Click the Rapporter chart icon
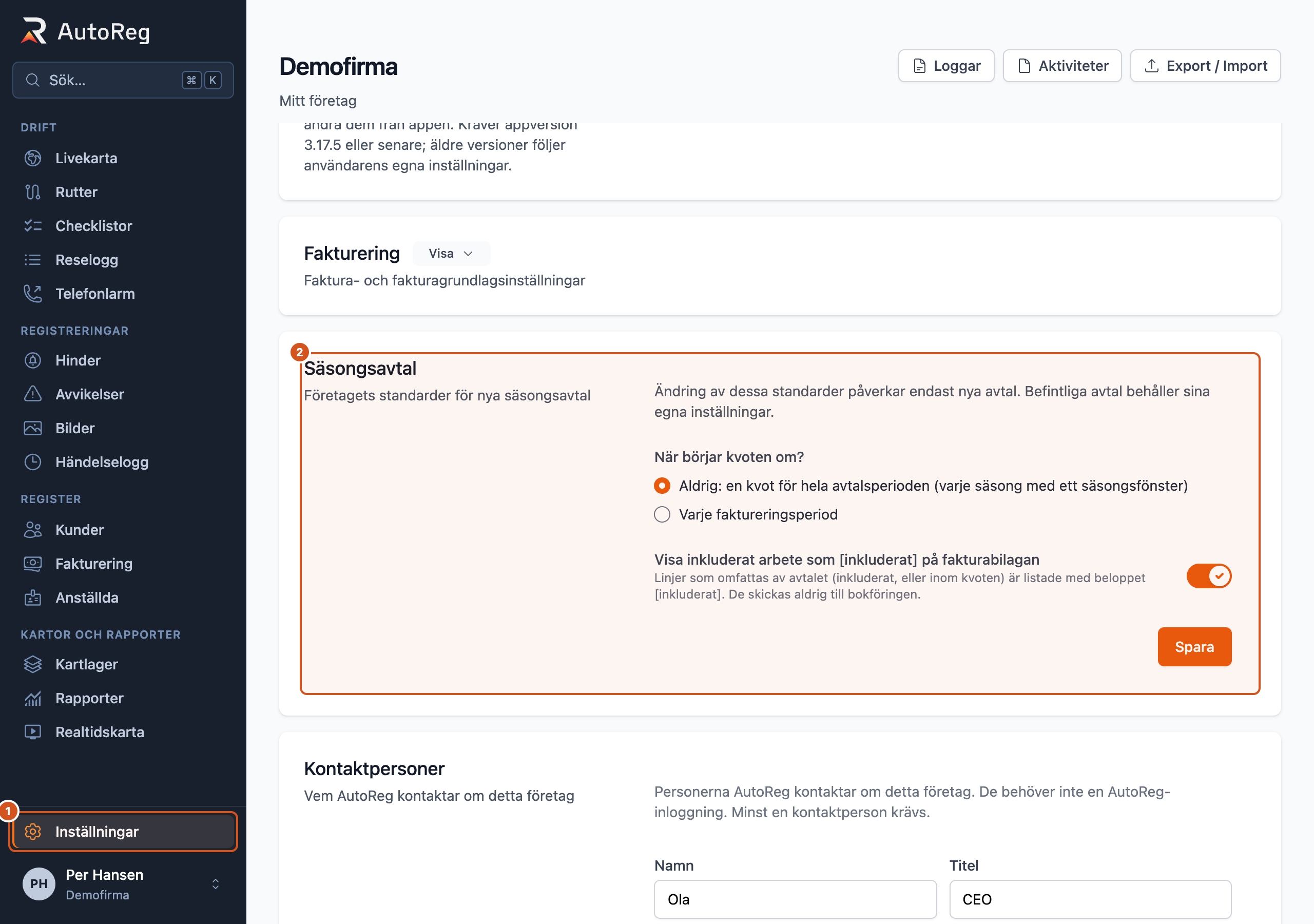 point(33,698)
